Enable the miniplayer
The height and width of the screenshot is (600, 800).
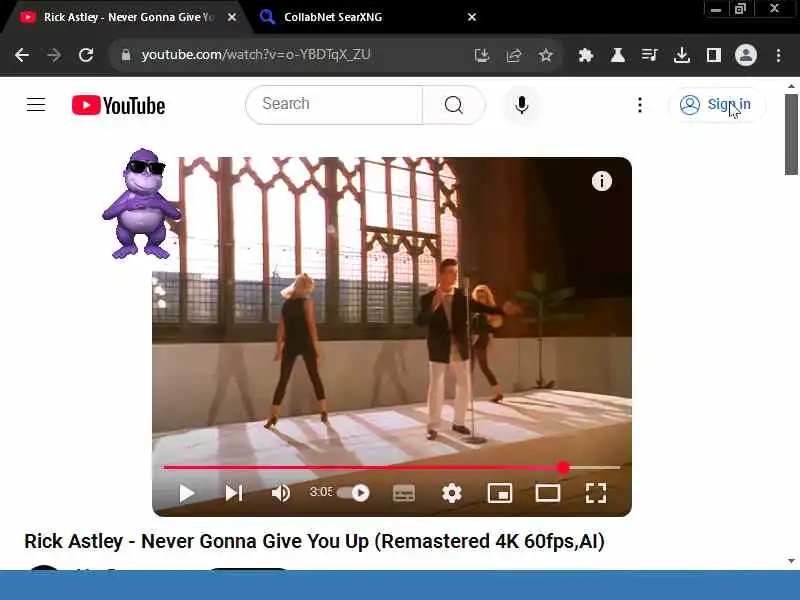coord(500,493)
